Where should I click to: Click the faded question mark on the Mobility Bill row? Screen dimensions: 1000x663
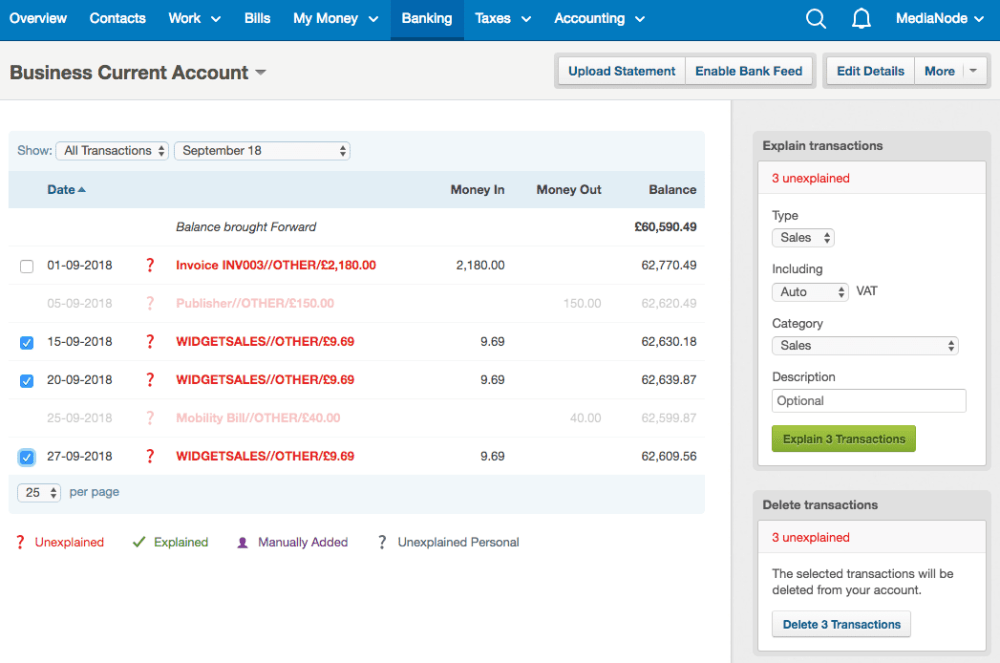(x=150, y=418)
